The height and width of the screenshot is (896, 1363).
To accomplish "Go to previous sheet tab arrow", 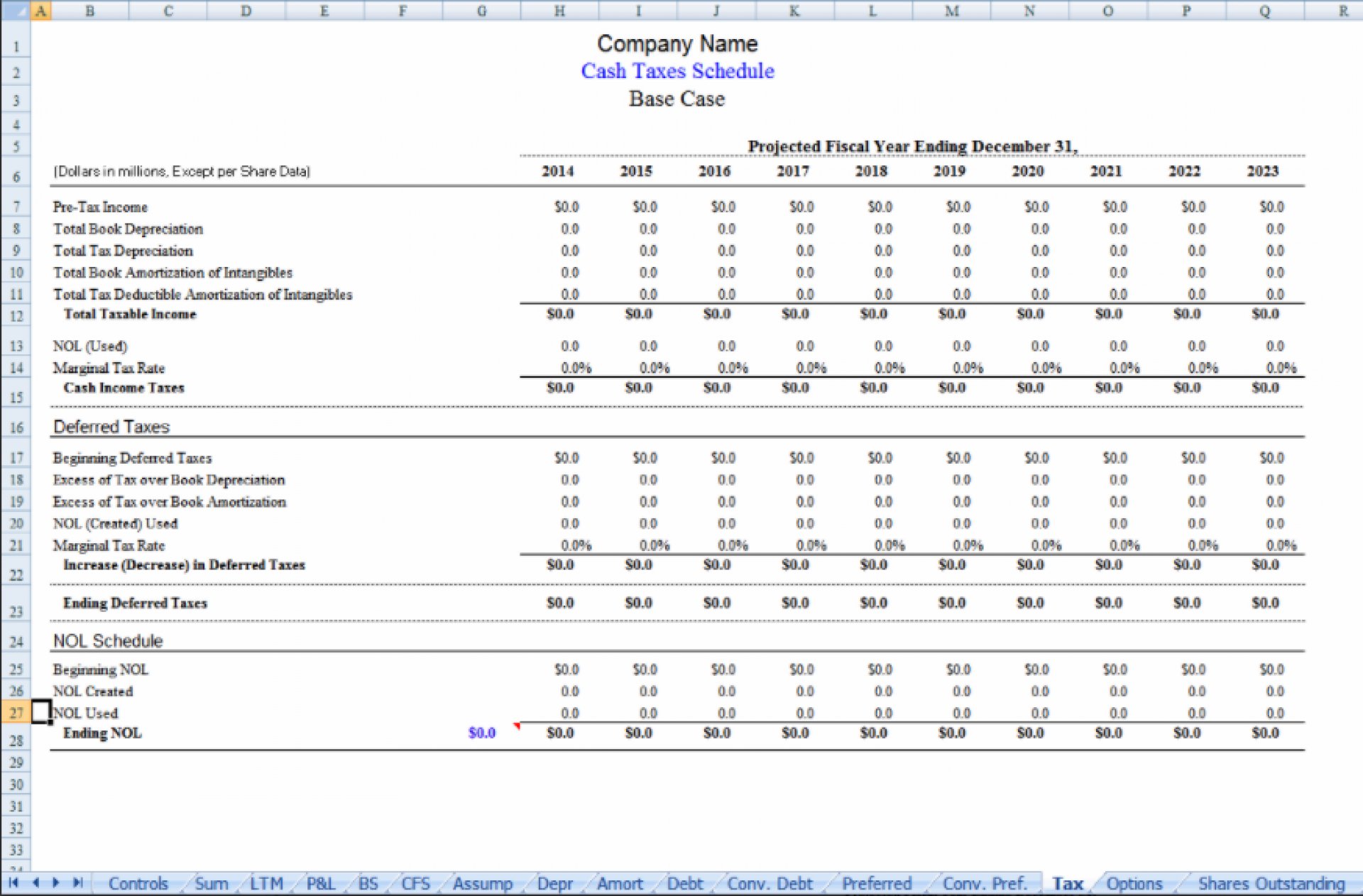I will tap(35, 883).
